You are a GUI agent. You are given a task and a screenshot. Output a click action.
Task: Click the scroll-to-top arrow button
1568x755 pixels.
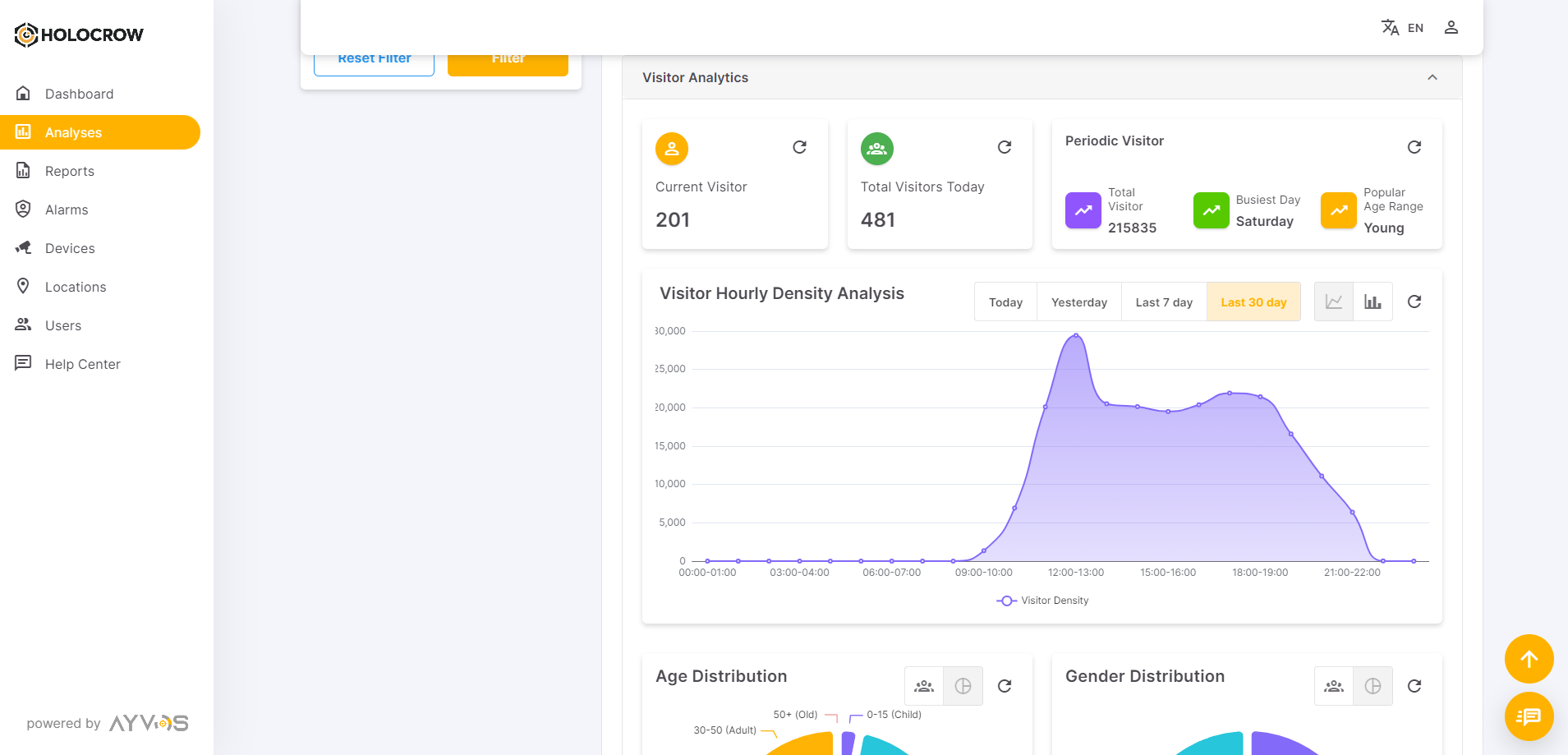(x=1528, y=659)
